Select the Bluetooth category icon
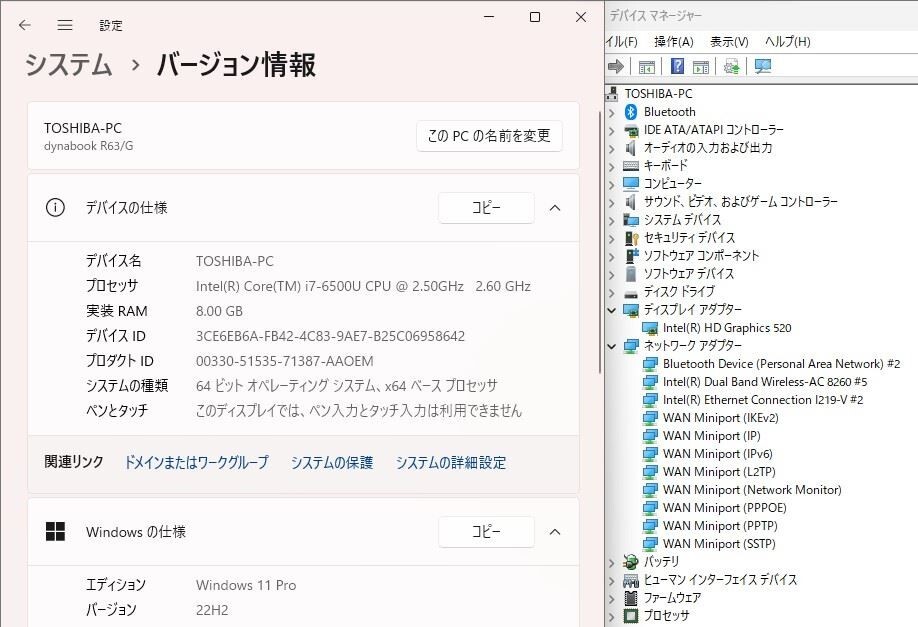 (631, 112)
